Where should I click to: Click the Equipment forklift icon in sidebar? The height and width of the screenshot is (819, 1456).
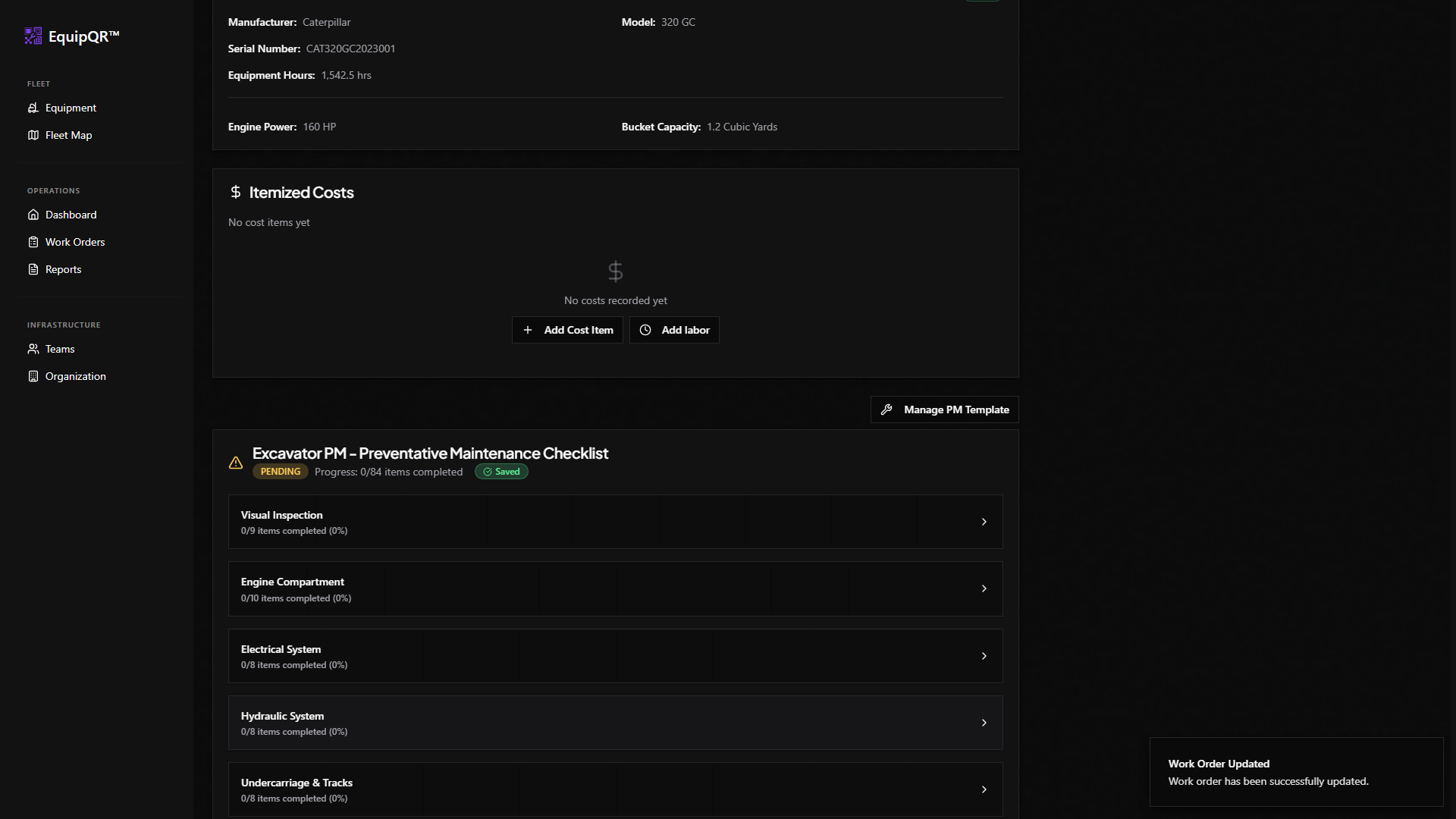coord(33,108)
